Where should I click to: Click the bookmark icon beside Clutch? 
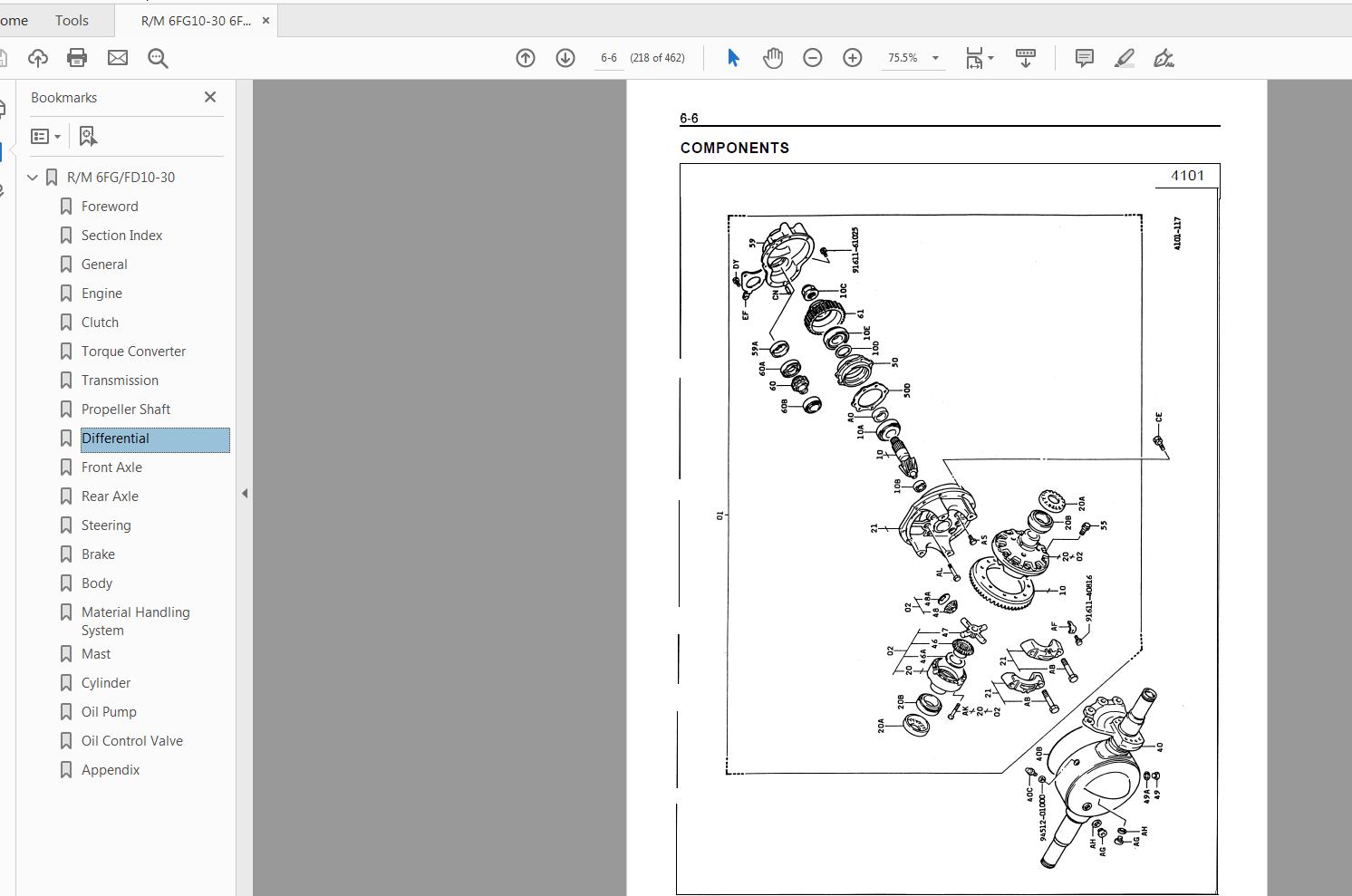tap(66, 323)
